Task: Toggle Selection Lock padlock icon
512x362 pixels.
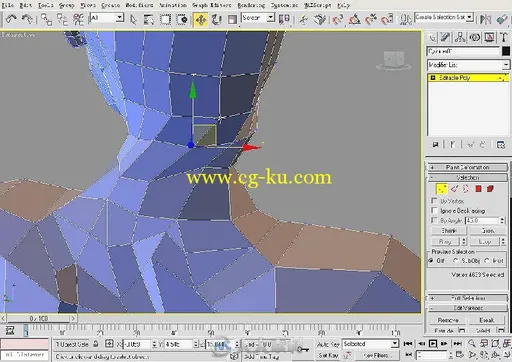Action: pos(96,344)
